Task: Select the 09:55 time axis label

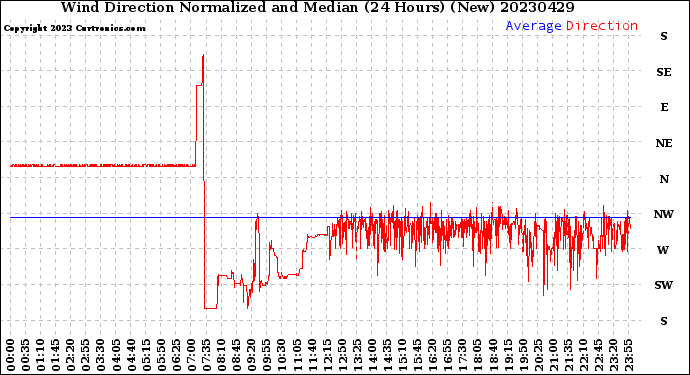Action: coord(266,355)
